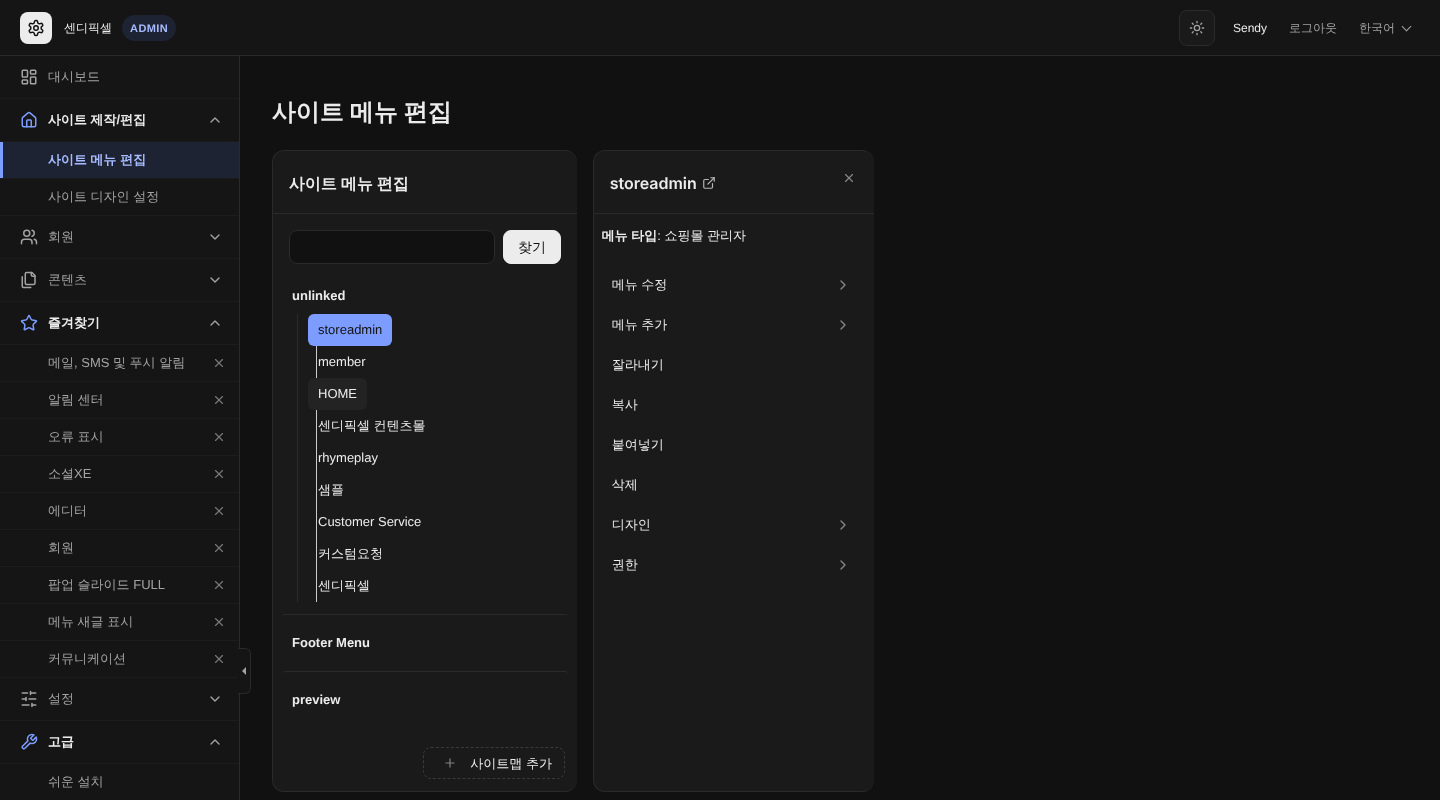1440x800 pixels.
Task: Expand the 콘텐츠 sidebar section
Action: (119, 280)
